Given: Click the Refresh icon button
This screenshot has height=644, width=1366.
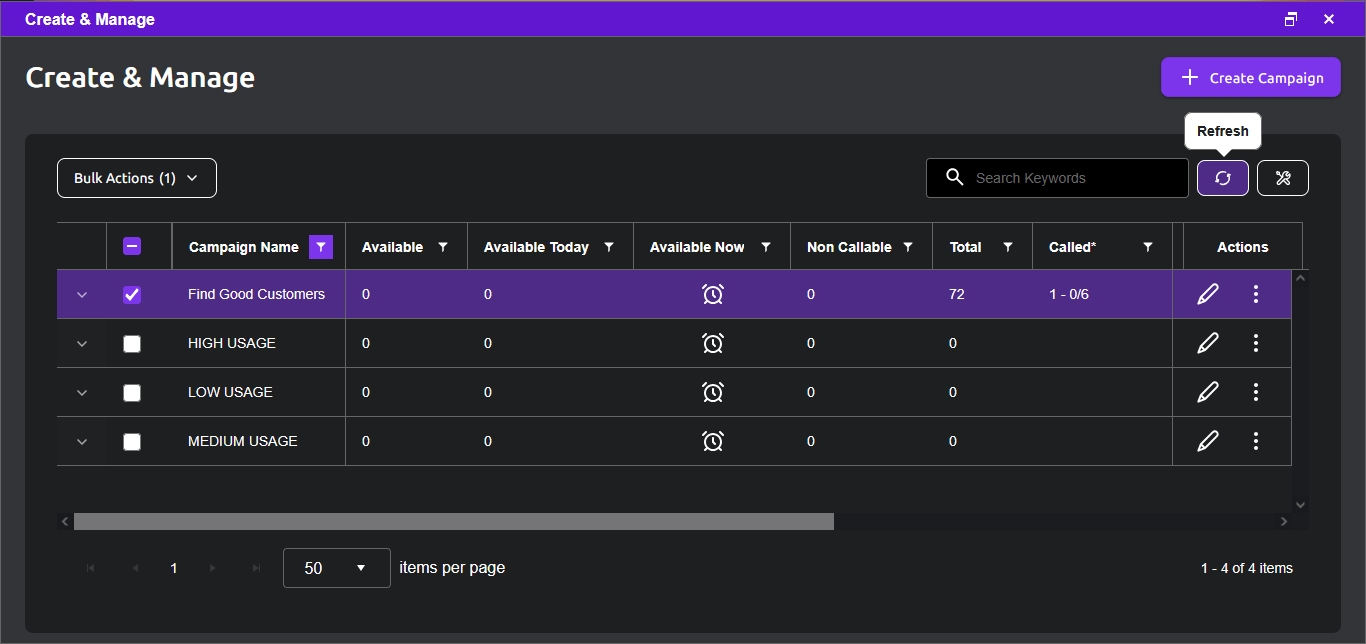Looking at the screenshot, I should (x=1222, y=178).
